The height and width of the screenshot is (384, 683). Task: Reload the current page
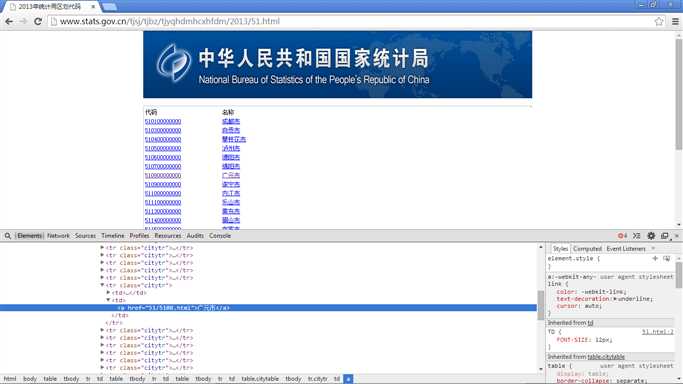(38, 21)
